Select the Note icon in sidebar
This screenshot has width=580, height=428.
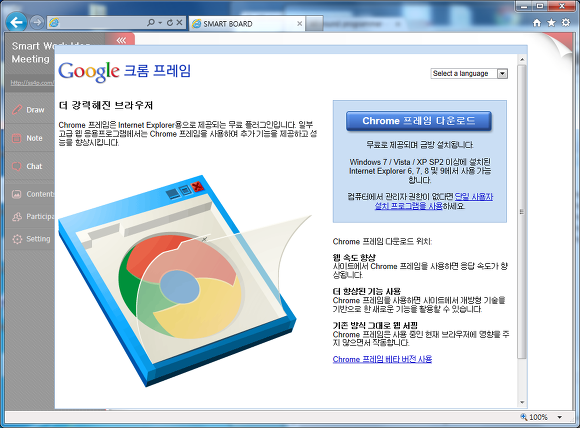[x=17, y=138]
